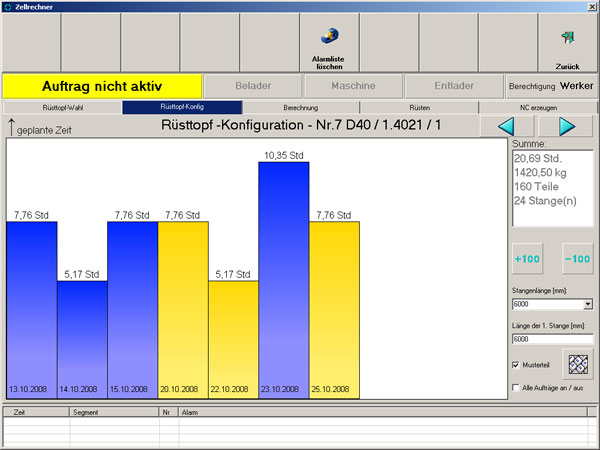Select the blue bar dated 13.10.2008
This screenshot has height=450, width=600.
[x=32, y=310]
